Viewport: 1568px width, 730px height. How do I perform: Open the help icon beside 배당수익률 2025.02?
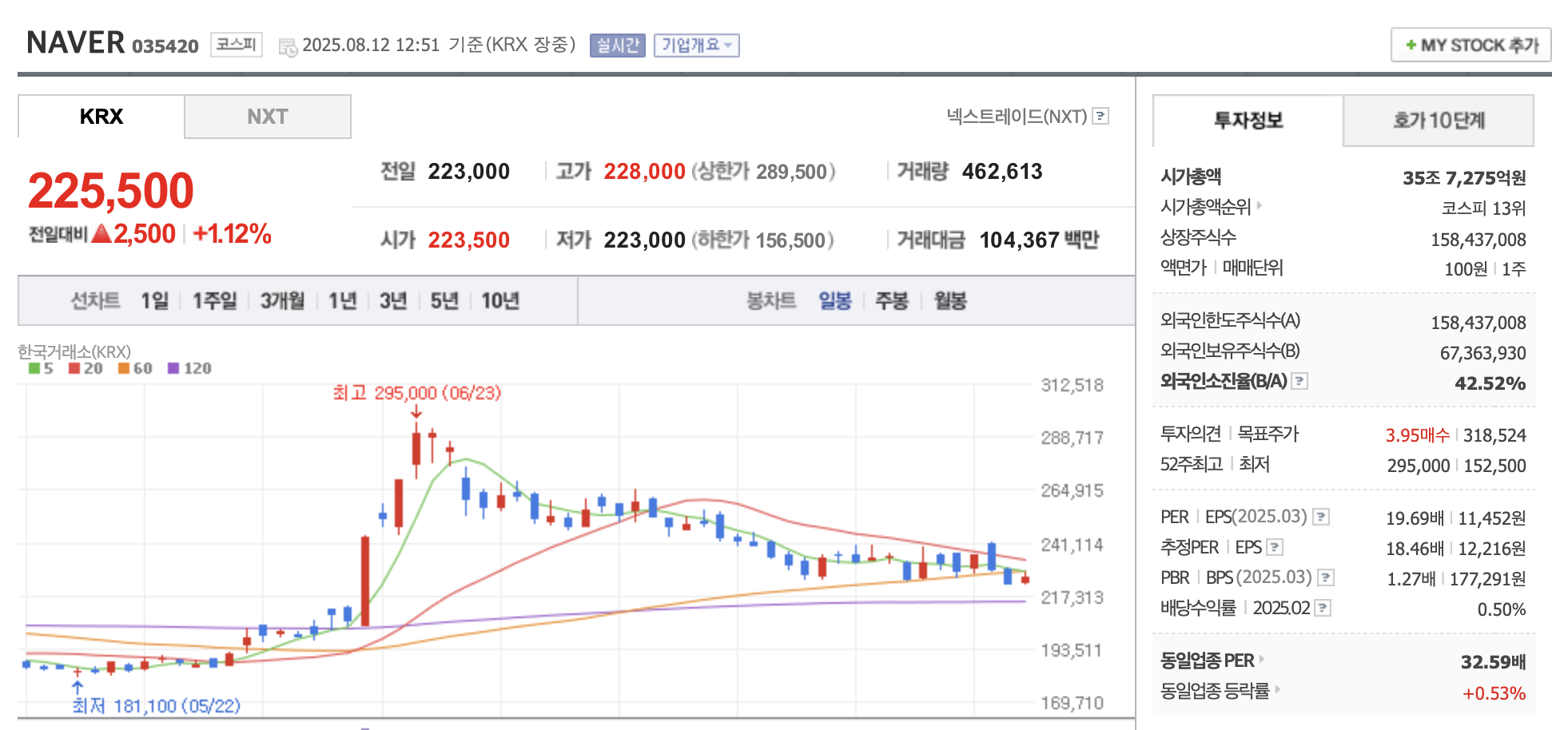[x=1323, y=608]
